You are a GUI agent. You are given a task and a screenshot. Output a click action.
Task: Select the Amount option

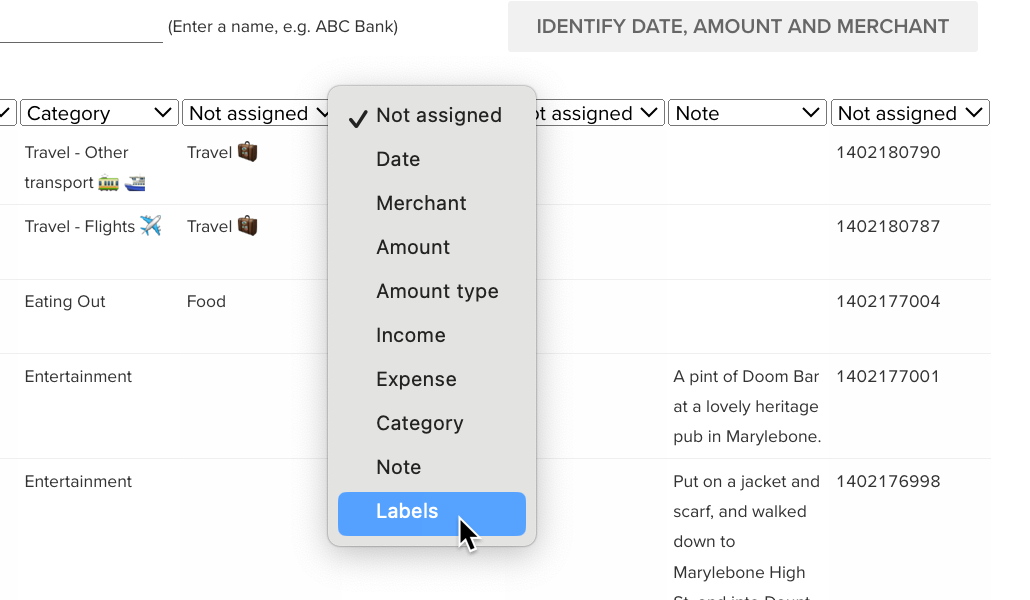pos(413,248)
